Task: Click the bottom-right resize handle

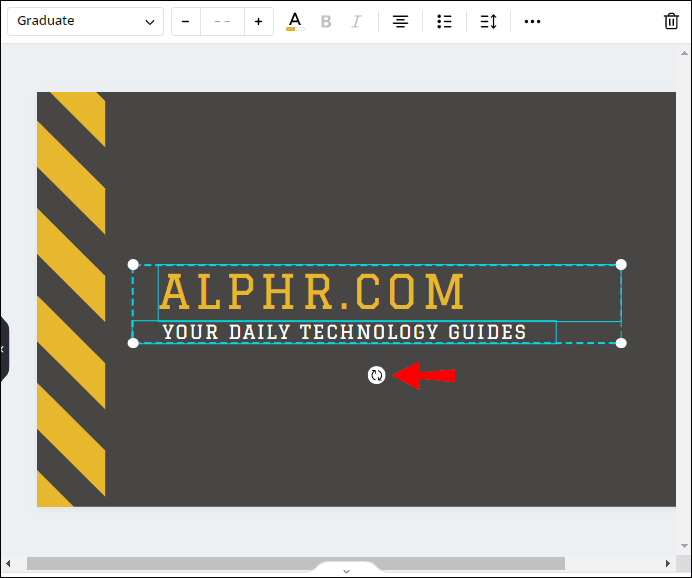Action: pyautogui.click(x=621, y=343)
